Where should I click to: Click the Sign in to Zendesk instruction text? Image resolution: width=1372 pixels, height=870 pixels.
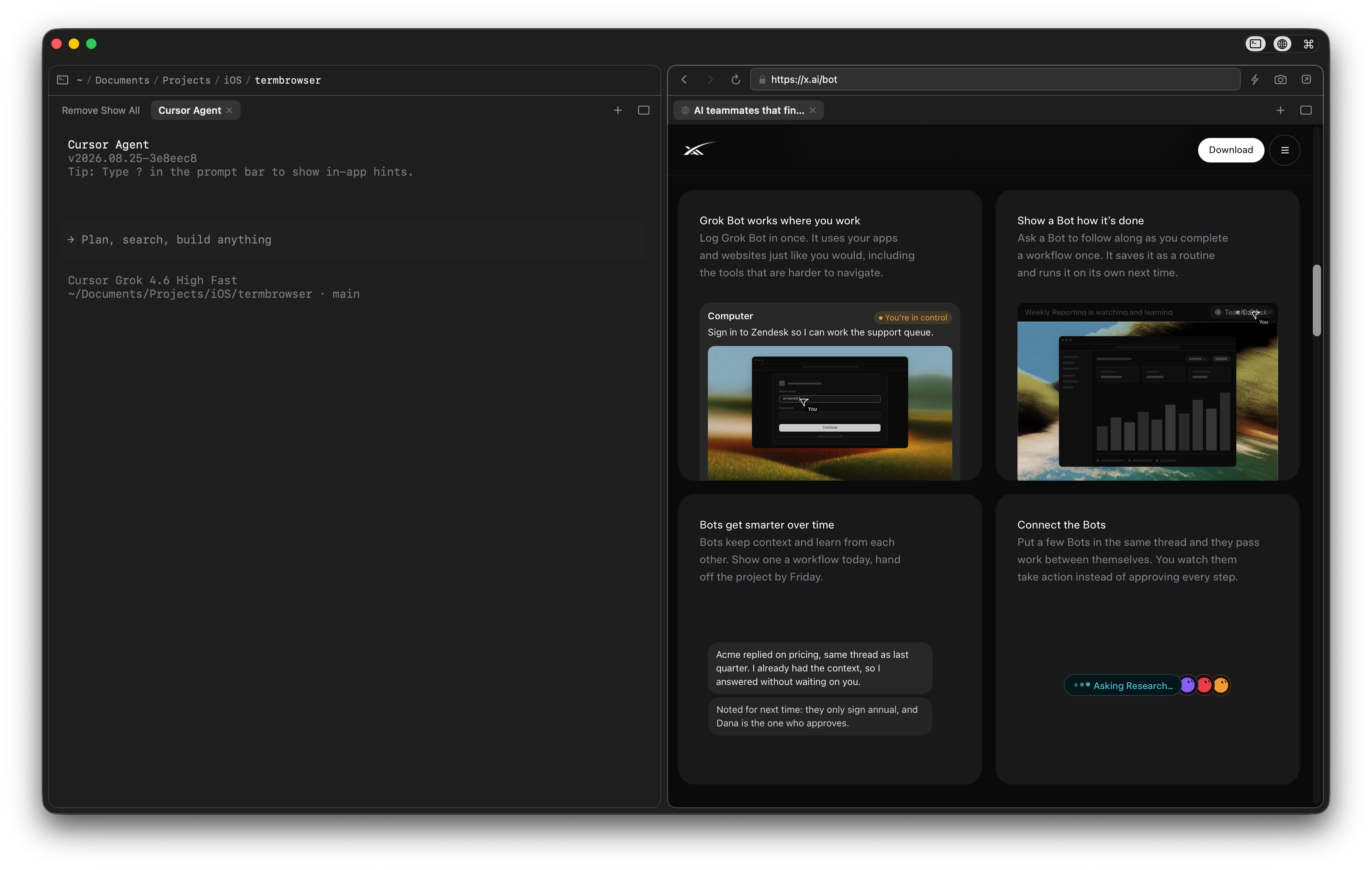(x=820, y=332)
